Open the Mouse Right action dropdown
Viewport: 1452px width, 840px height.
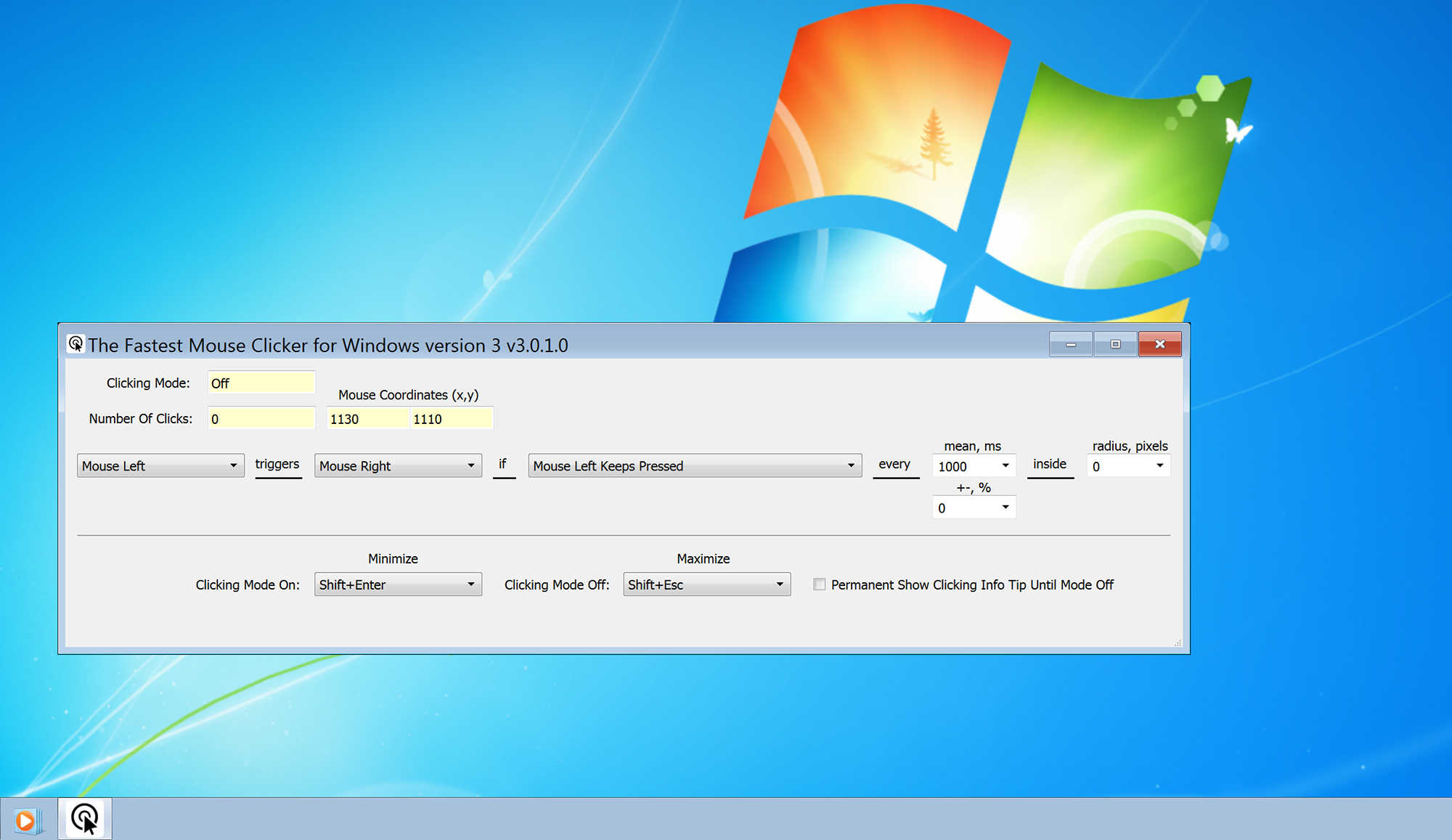[470, 465]
